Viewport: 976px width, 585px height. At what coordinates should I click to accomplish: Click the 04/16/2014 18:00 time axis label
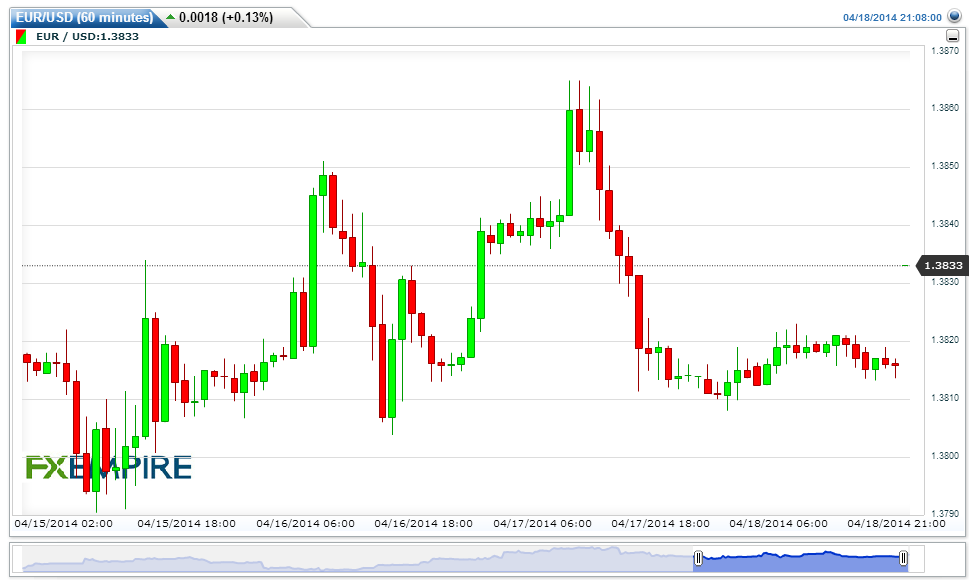click(423, 523)
